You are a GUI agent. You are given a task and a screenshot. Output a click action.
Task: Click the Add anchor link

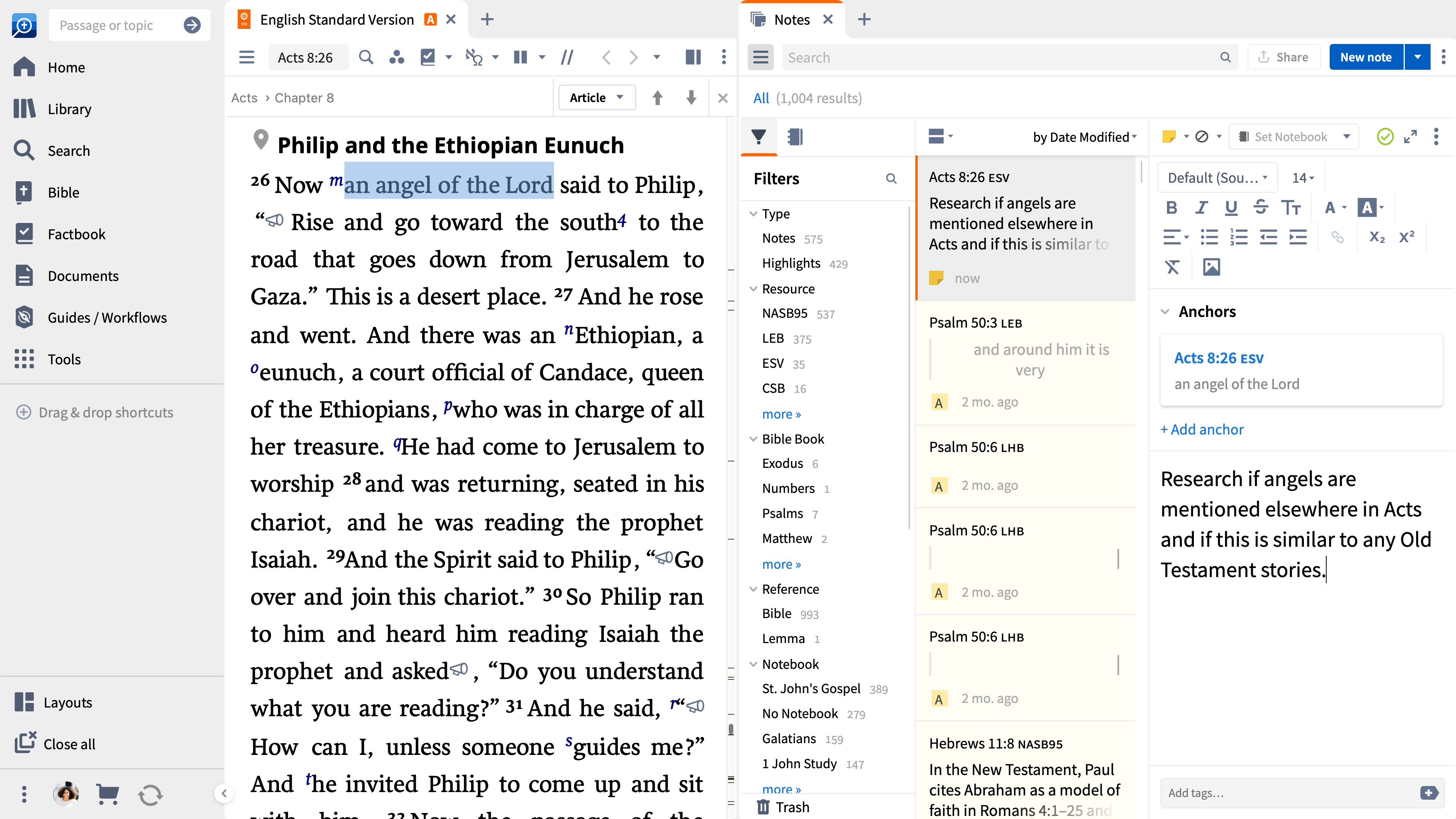click(x=1202, y=429)
